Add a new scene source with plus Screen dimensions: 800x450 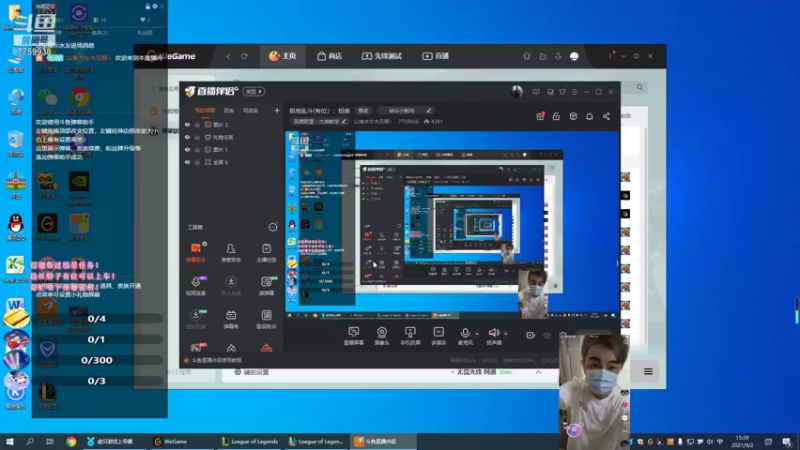coord(277,110)
